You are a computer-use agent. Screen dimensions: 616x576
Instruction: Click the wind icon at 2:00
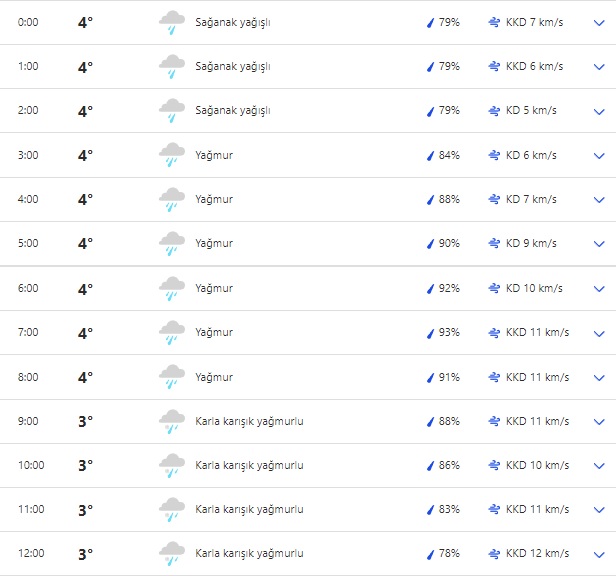click(x=494, y=111)
